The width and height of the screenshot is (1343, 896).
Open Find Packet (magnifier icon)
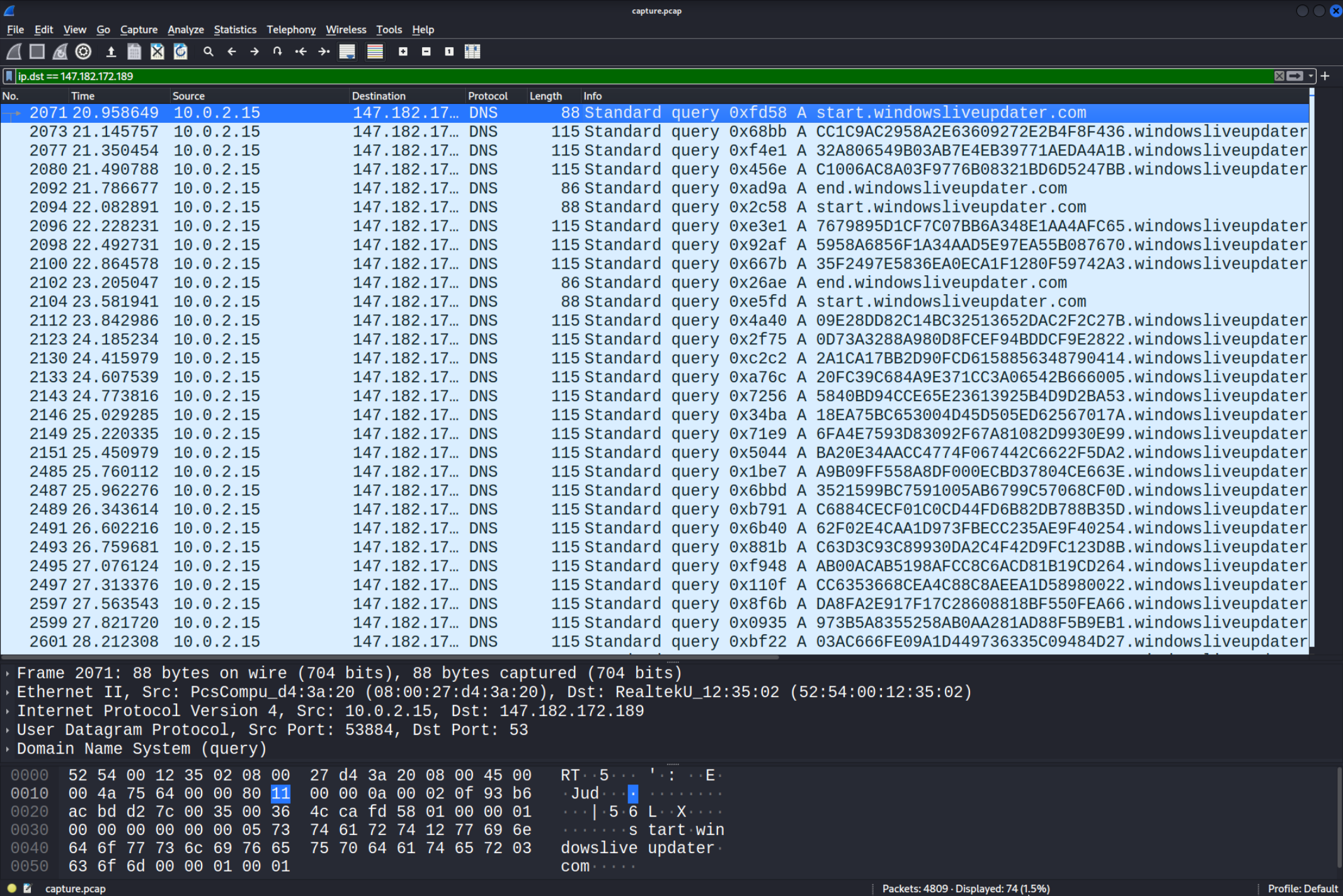[209, 52]
